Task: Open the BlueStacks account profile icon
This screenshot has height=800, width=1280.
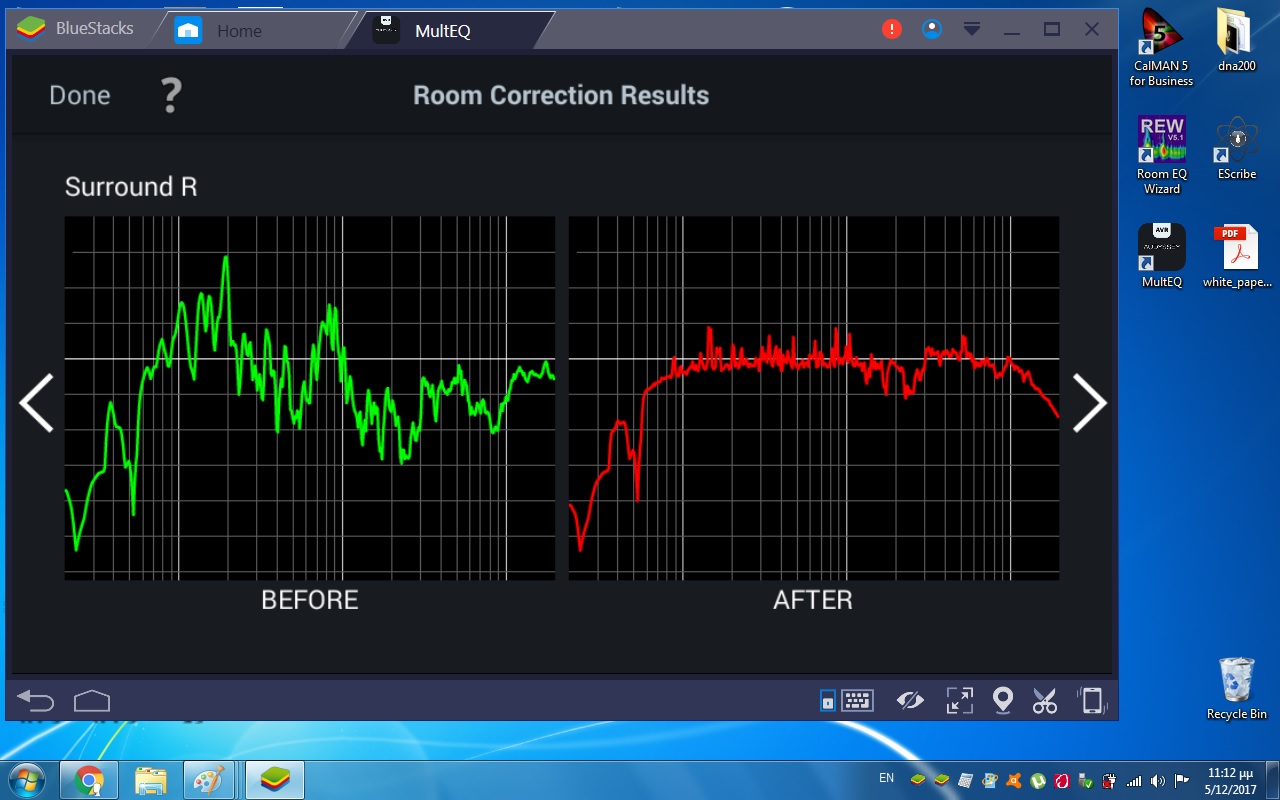Action: 932,30
